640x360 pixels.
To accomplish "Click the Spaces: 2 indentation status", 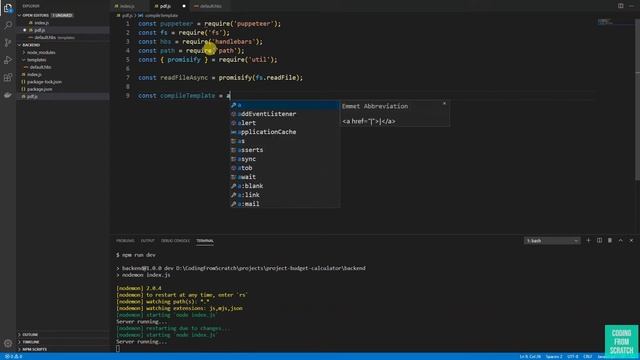I will (x=554, y=357).
